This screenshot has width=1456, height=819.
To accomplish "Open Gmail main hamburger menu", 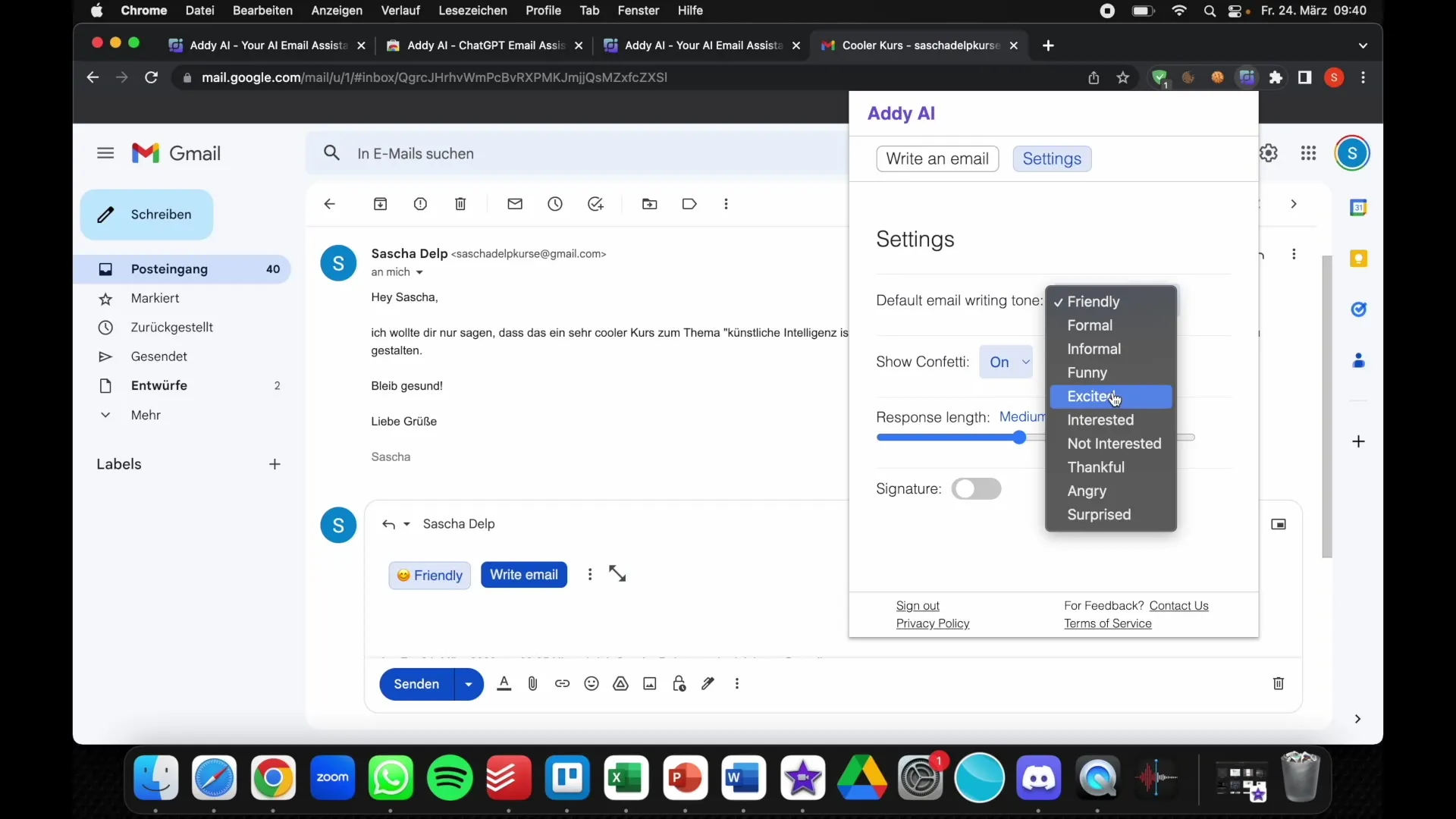I will tap(105, 153).
